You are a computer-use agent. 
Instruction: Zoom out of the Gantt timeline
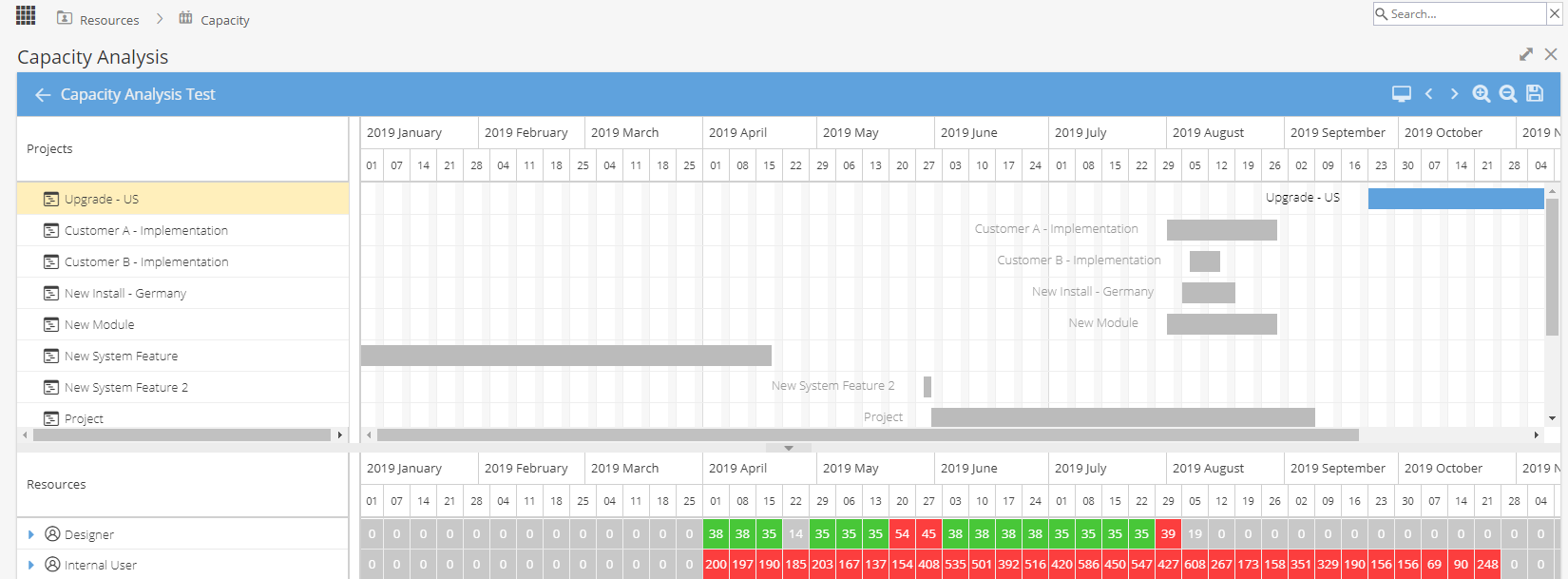point(1508,94)
